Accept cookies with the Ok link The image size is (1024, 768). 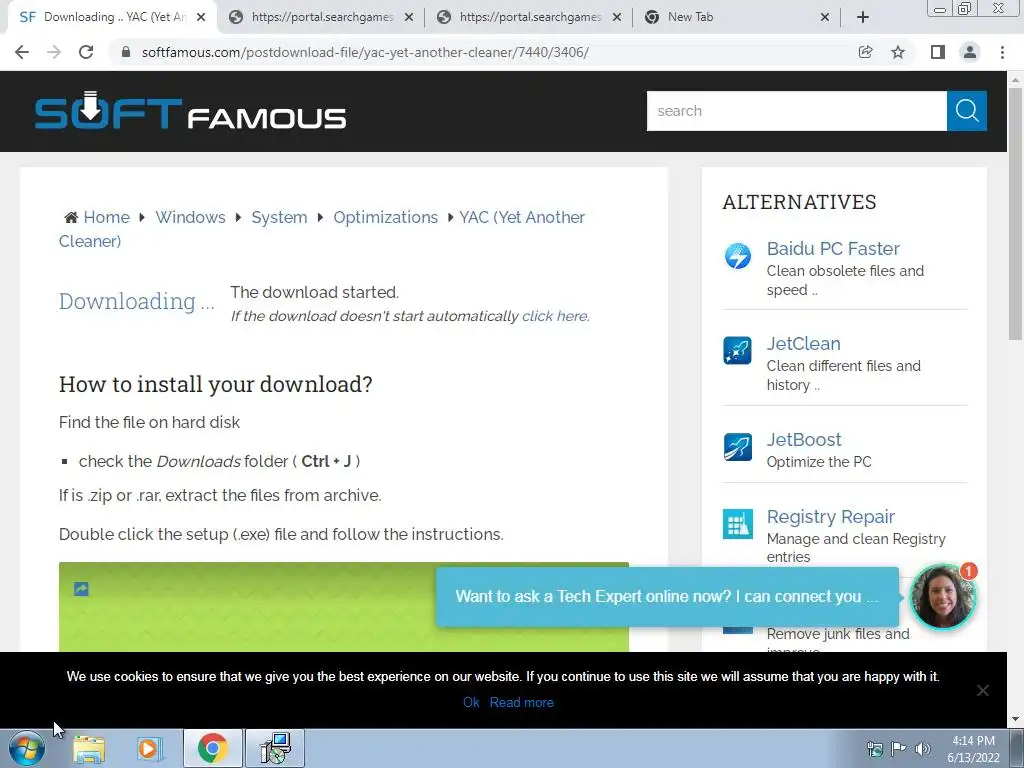471,703
